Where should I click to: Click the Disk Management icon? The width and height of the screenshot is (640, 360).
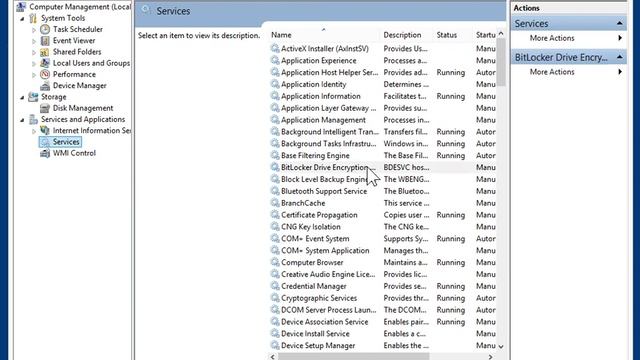[45, 108]
